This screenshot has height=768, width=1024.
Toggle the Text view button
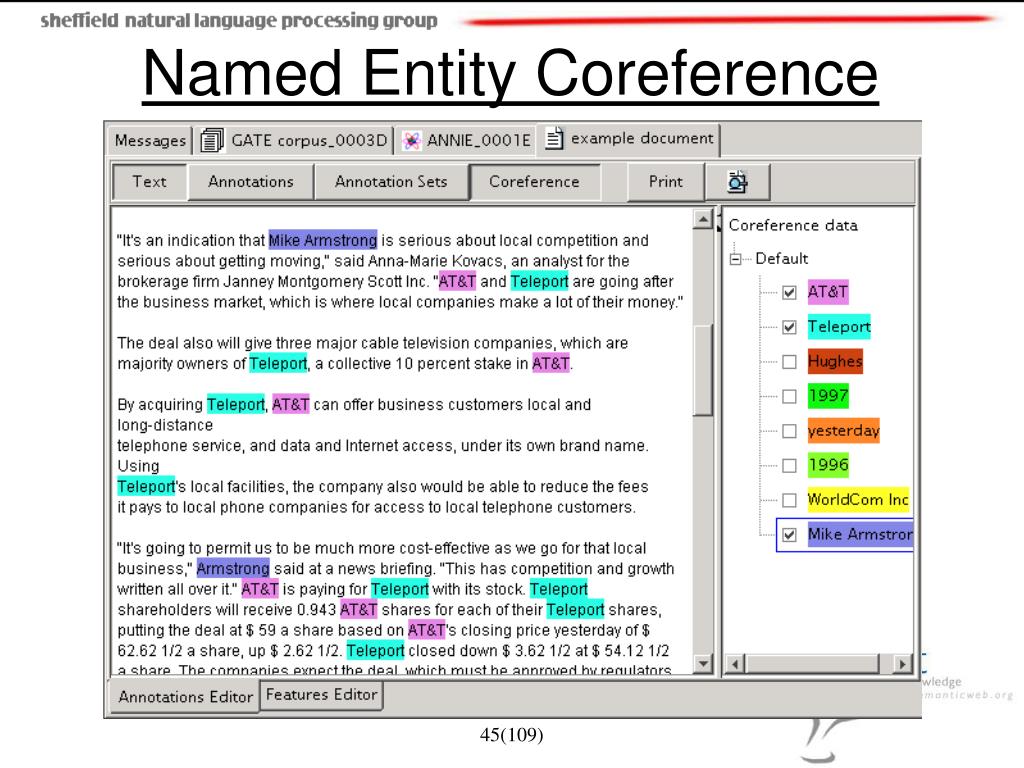[150, 182]
